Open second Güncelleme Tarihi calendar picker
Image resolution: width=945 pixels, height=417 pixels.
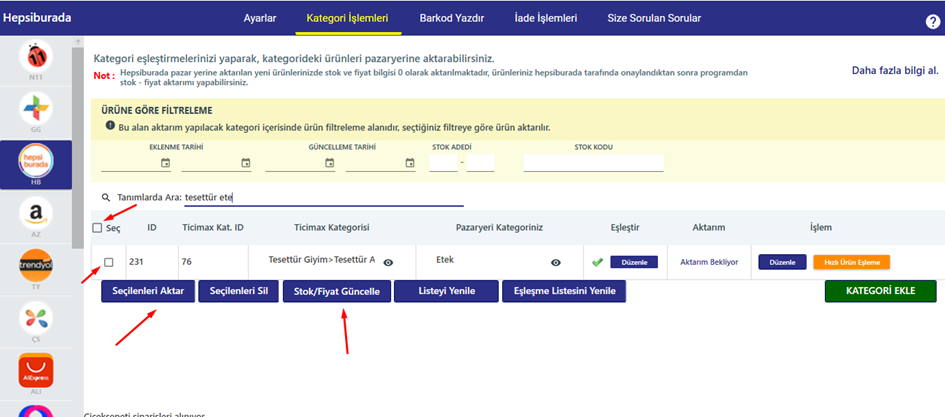(410, 163)
